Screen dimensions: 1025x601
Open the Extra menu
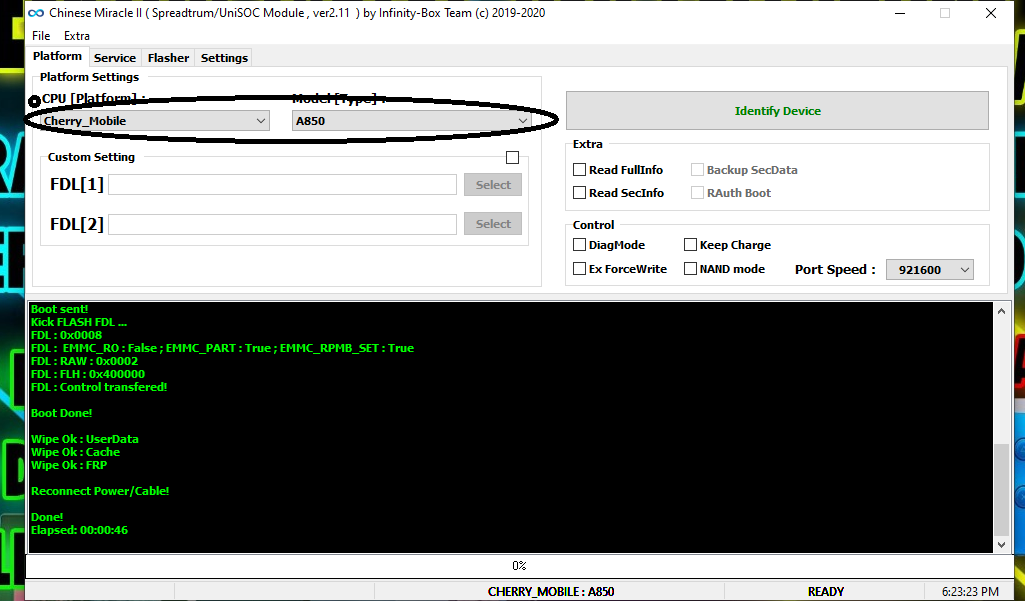(x=77, y=36)
